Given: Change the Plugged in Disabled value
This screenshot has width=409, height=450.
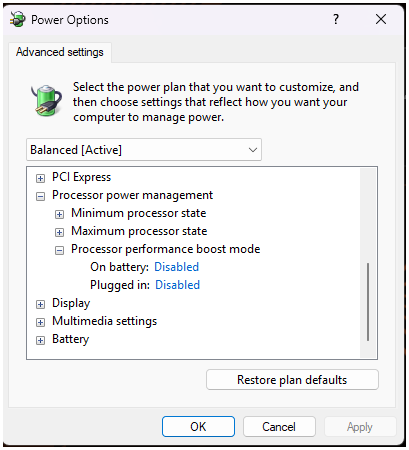Looking at the screenshot, I should point(178,285).
